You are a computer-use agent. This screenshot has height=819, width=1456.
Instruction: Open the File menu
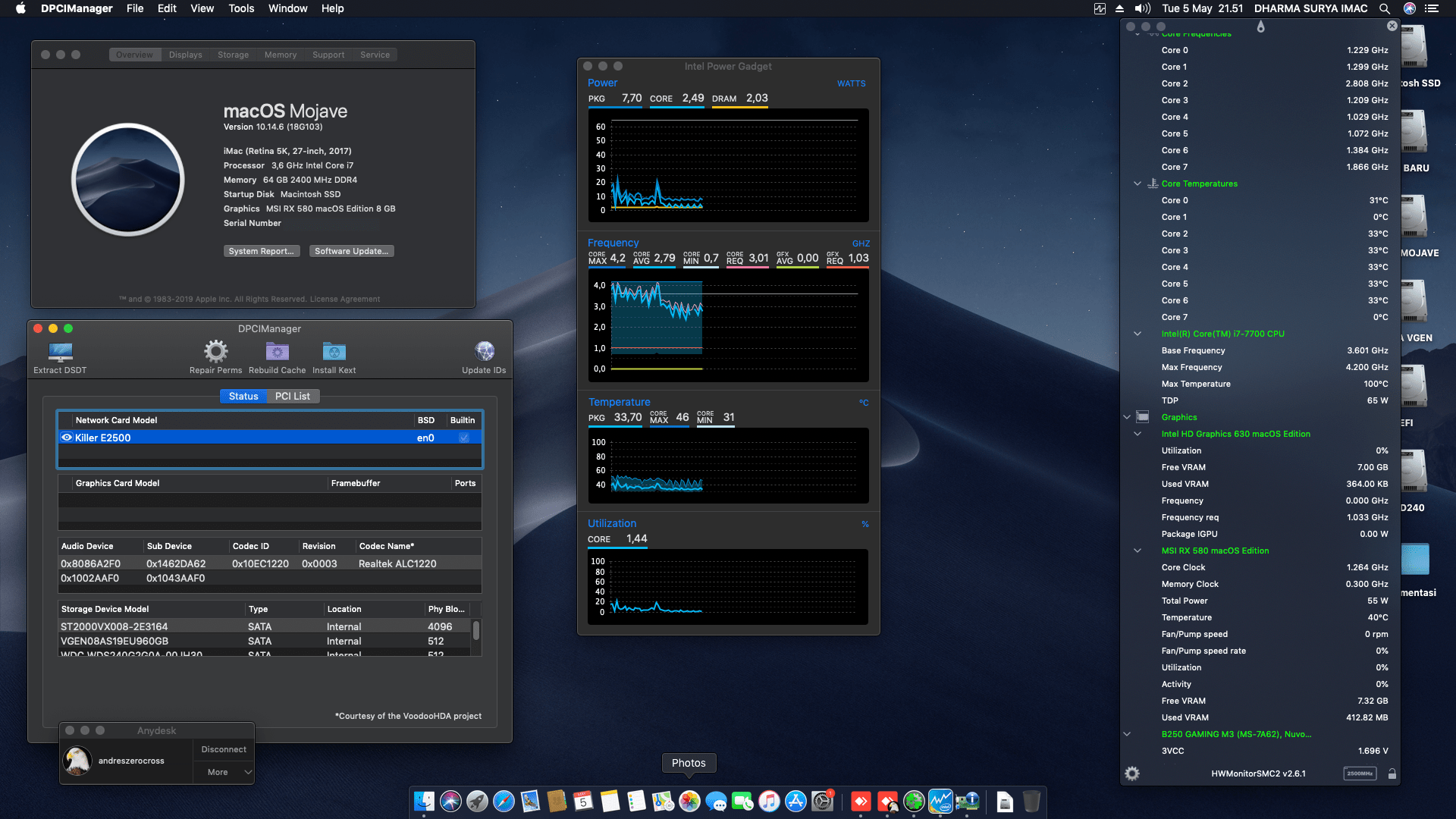click(135, 8)
